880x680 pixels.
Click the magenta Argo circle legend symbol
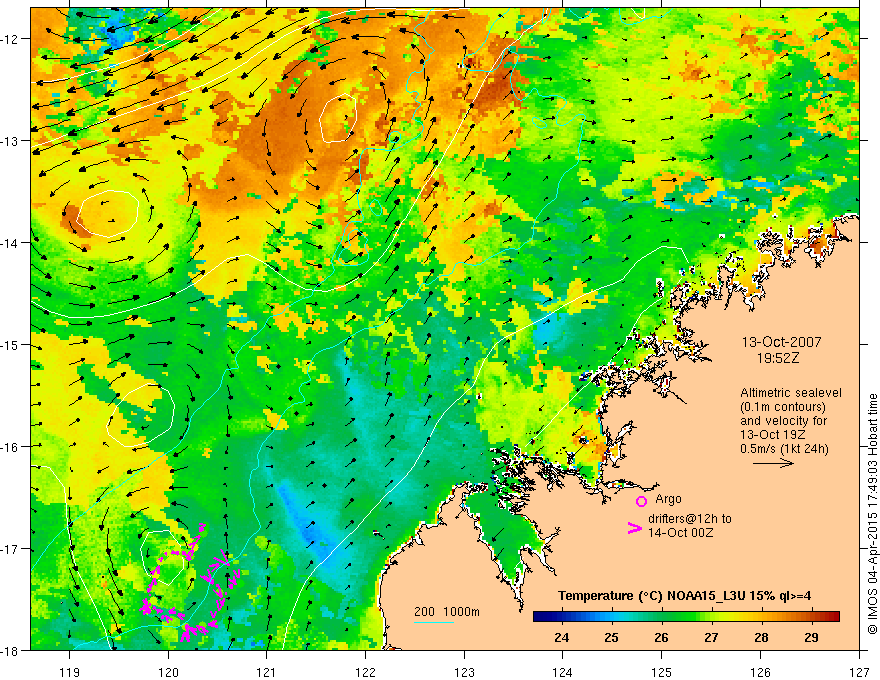tap(641, 501)
